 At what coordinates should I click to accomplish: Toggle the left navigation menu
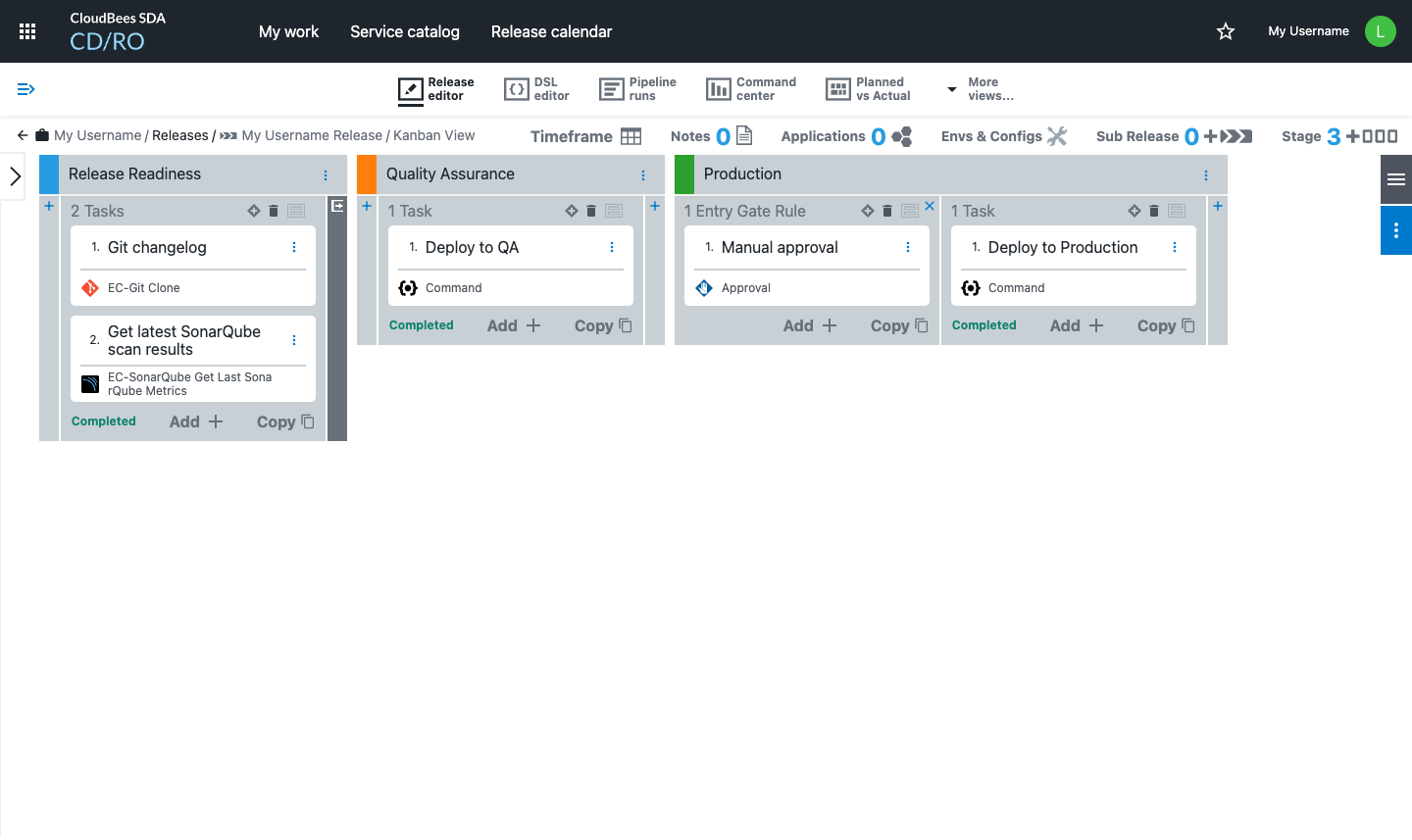point(26,89)
